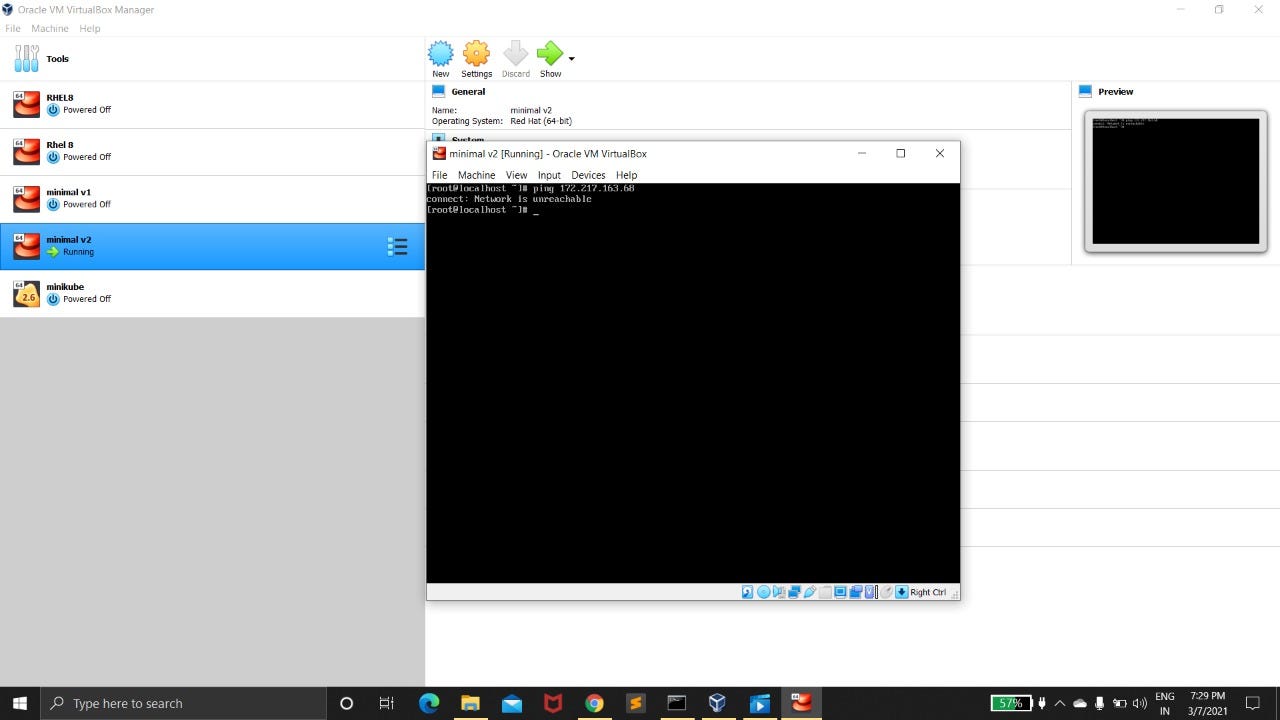1280x720 pixels.
Task: Open the minimal v2 machine tools menu icon
Action: (x=397, y=246)
